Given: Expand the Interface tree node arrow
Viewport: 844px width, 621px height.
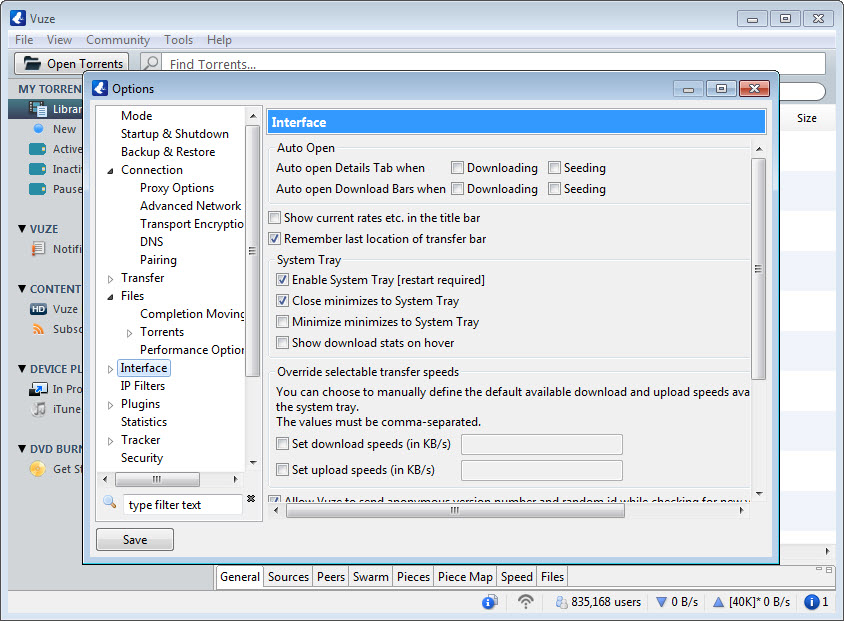Looking at the screenshot, I should tap(110, 369).
